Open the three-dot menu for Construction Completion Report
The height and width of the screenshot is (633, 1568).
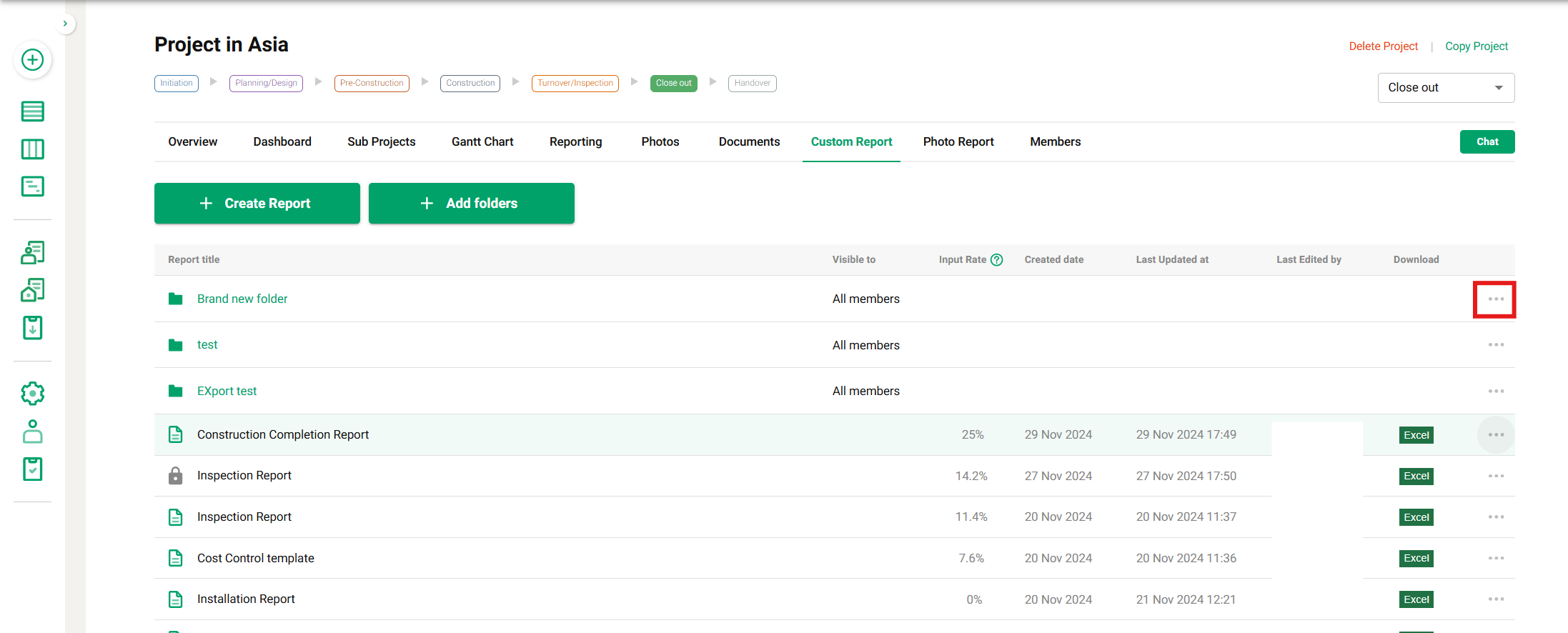click(x=1496, y=435)
